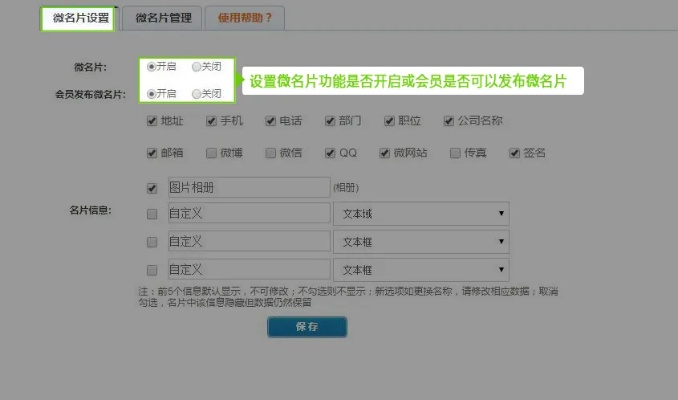The height and width of the screenshot is (400, 678).
Task: Check the first 自定义 row checkbox
Action: [152, 214]
